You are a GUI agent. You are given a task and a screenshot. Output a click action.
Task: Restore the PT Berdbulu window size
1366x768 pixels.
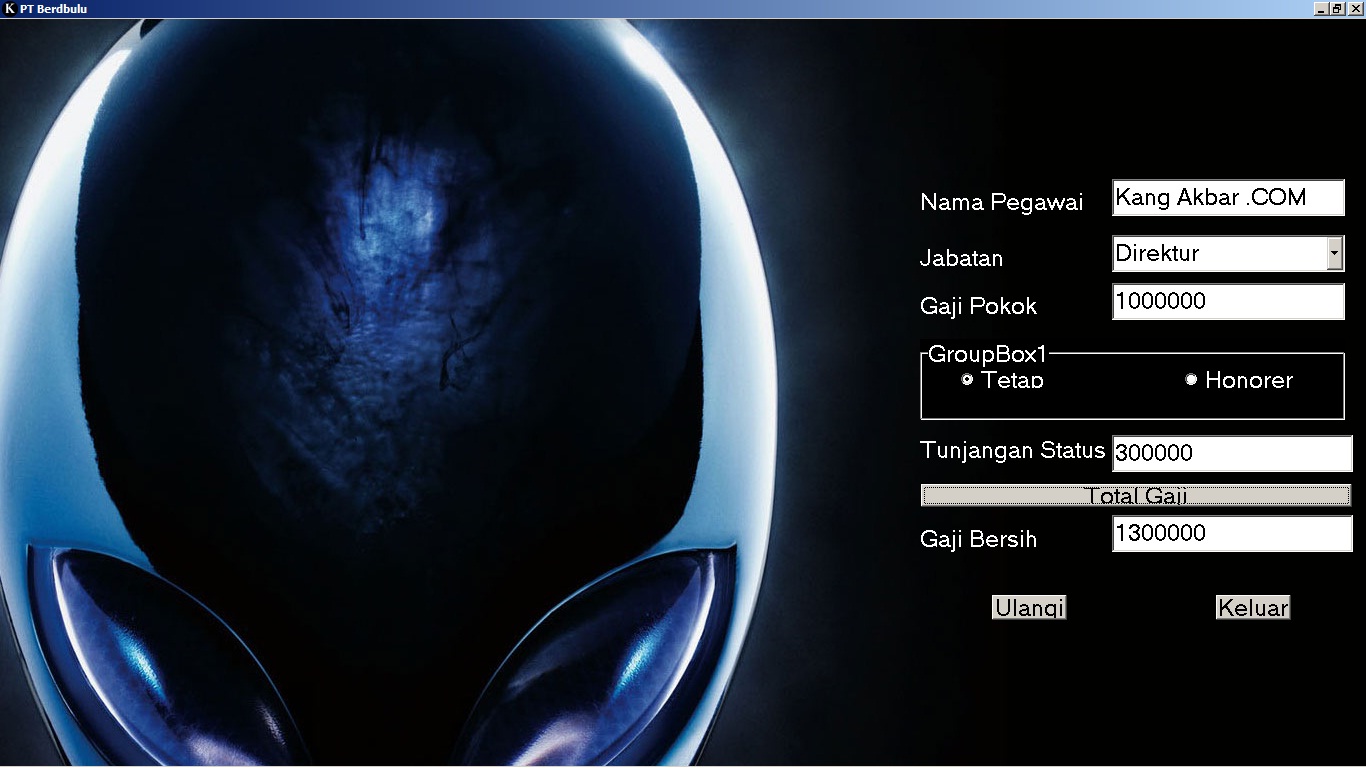pyautogui.click(x=1338, y=8)
